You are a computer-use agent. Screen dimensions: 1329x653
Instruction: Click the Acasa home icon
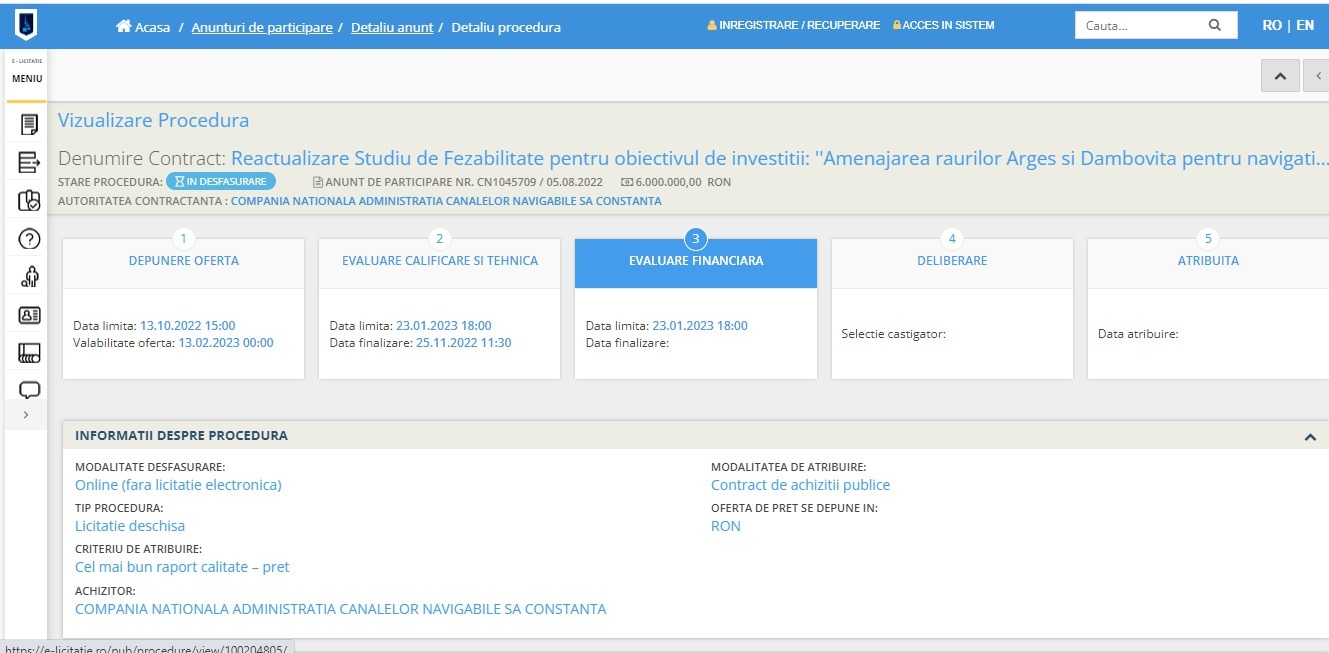click(x=124, y=26)
